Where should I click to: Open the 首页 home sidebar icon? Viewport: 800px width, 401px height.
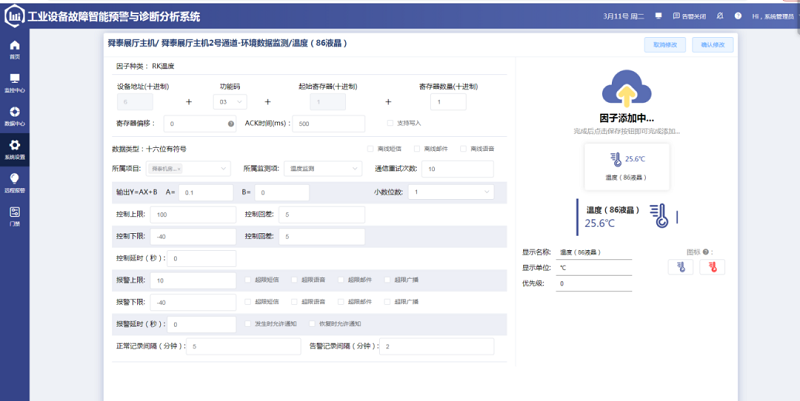[x=14, y=50]
